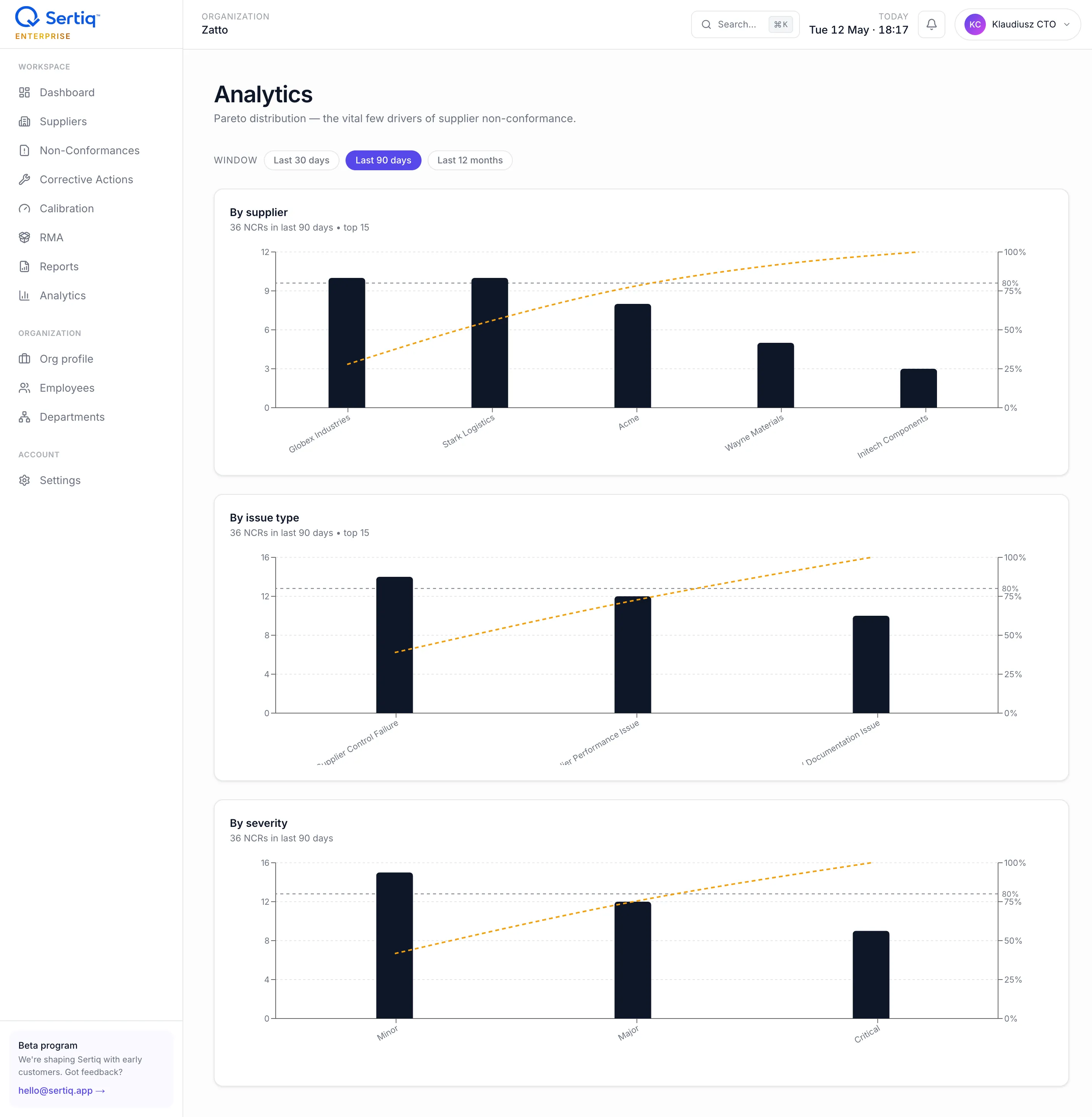The width and height of the screenshot is (1092, 1117).
Task: Expand the Klaudiusz CTO account chevron
Action: point(1067,24)
